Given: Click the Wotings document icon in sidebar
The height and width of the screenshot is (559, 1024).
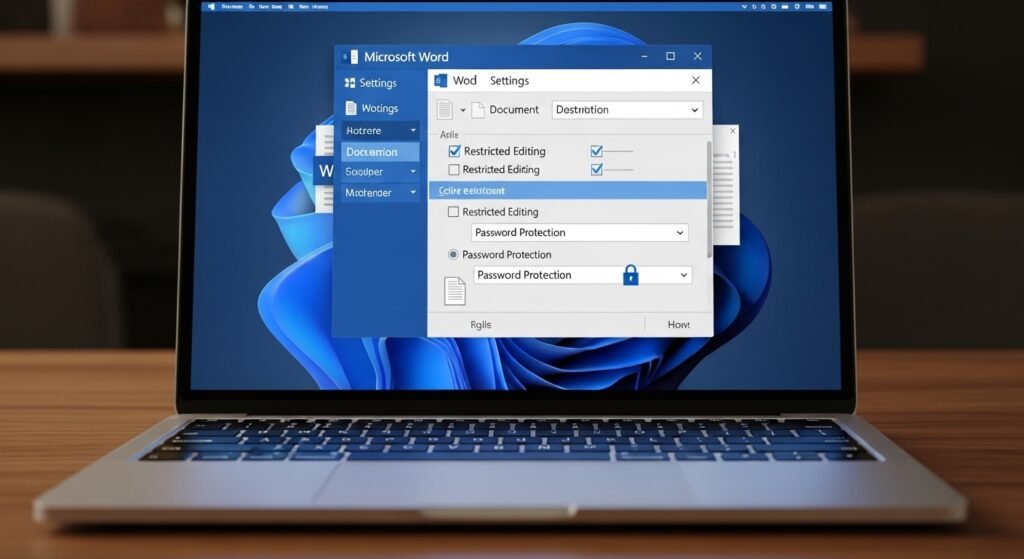Looking at the screenshot, I should [x=350, y=108].
